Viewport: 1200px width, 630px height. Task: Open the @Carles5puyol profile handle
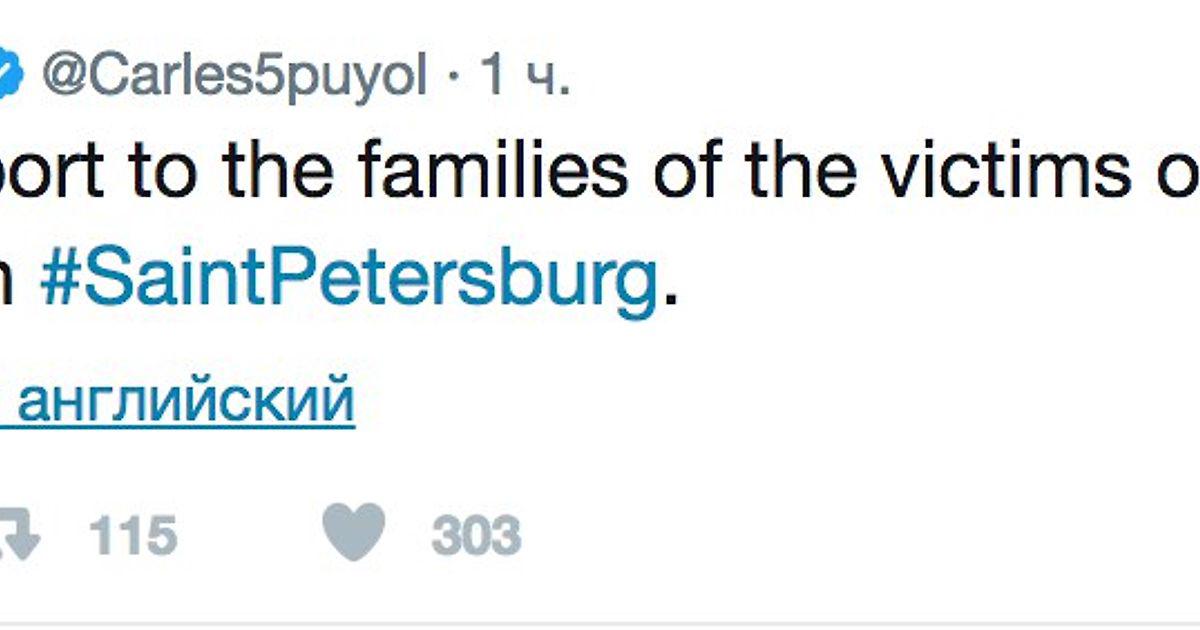tap(234, 76)
